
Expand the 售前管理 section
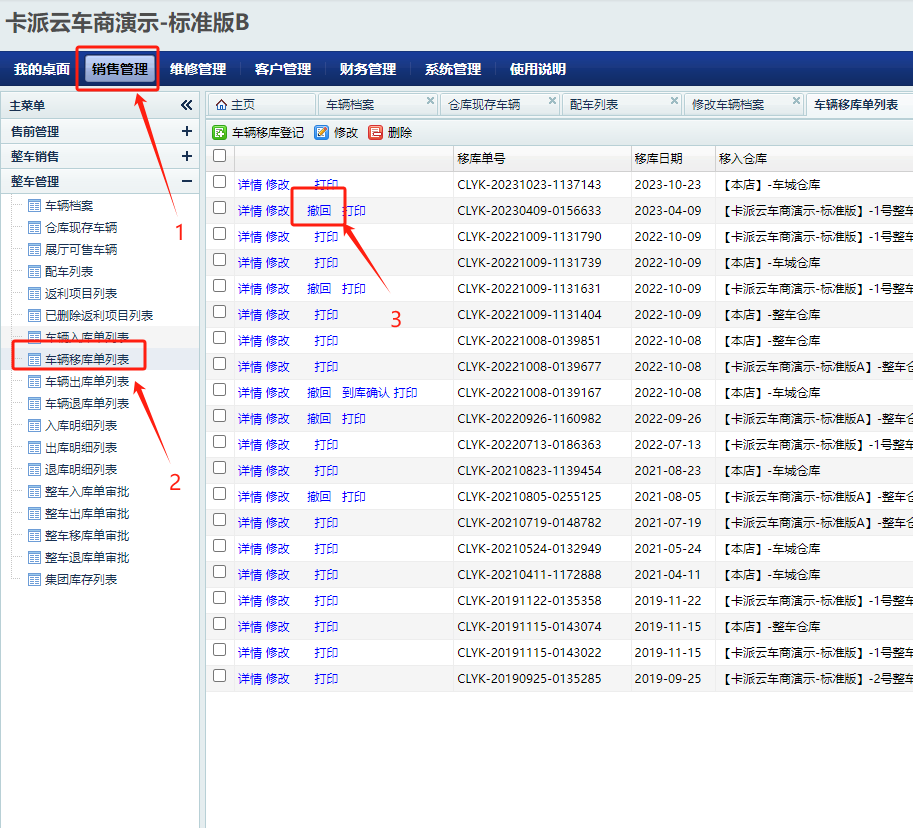point(186,131)
